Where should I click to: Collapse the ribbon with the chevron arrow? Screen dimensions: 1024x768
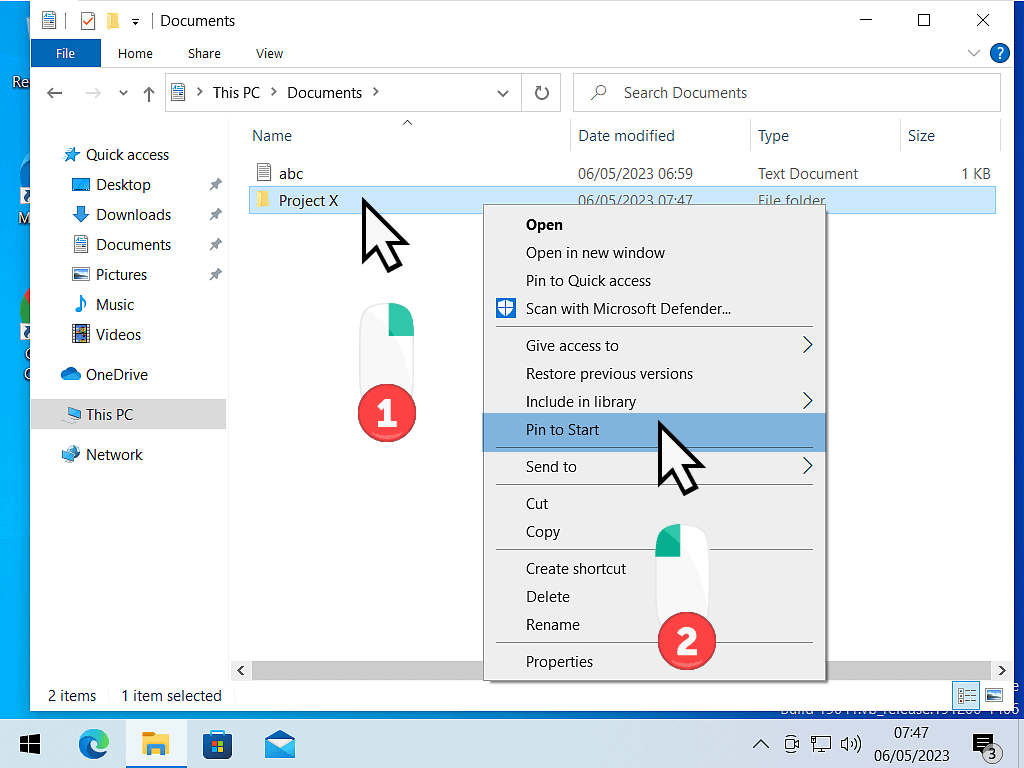[974, 53]
